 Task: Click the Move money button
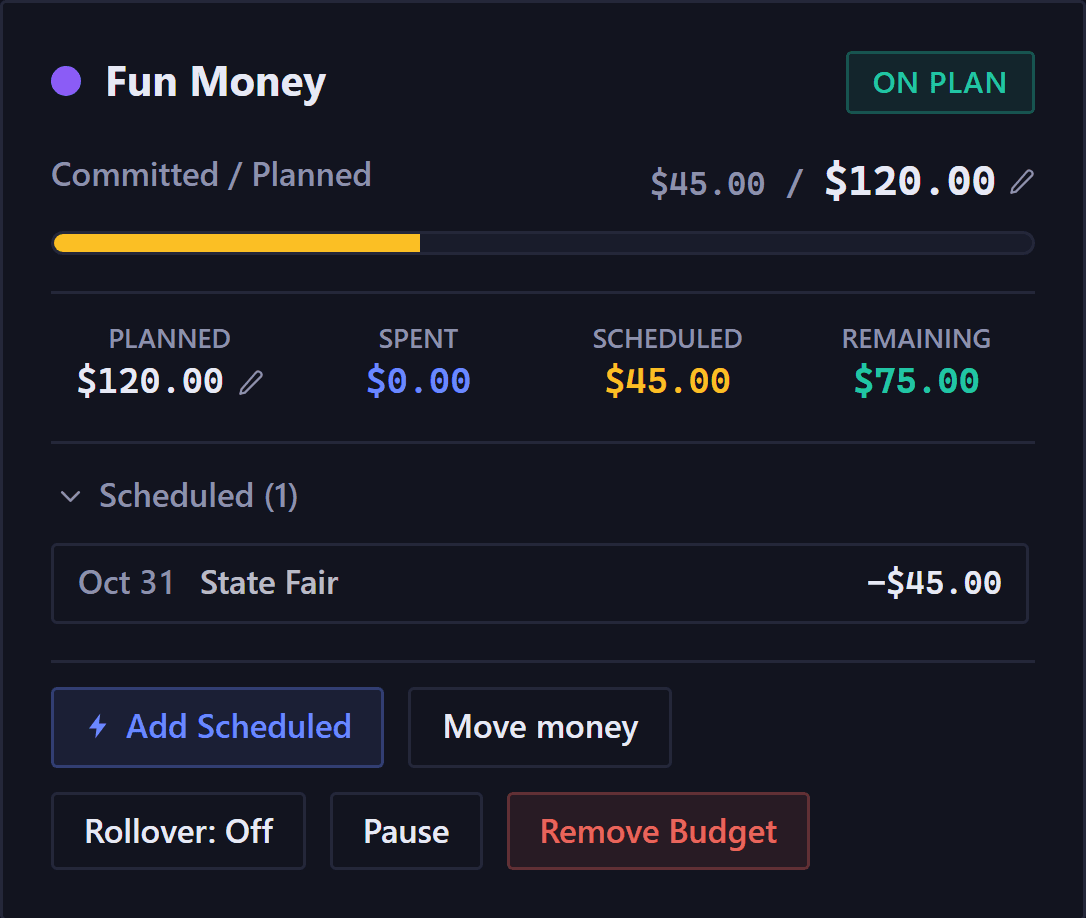coord(540,727)
